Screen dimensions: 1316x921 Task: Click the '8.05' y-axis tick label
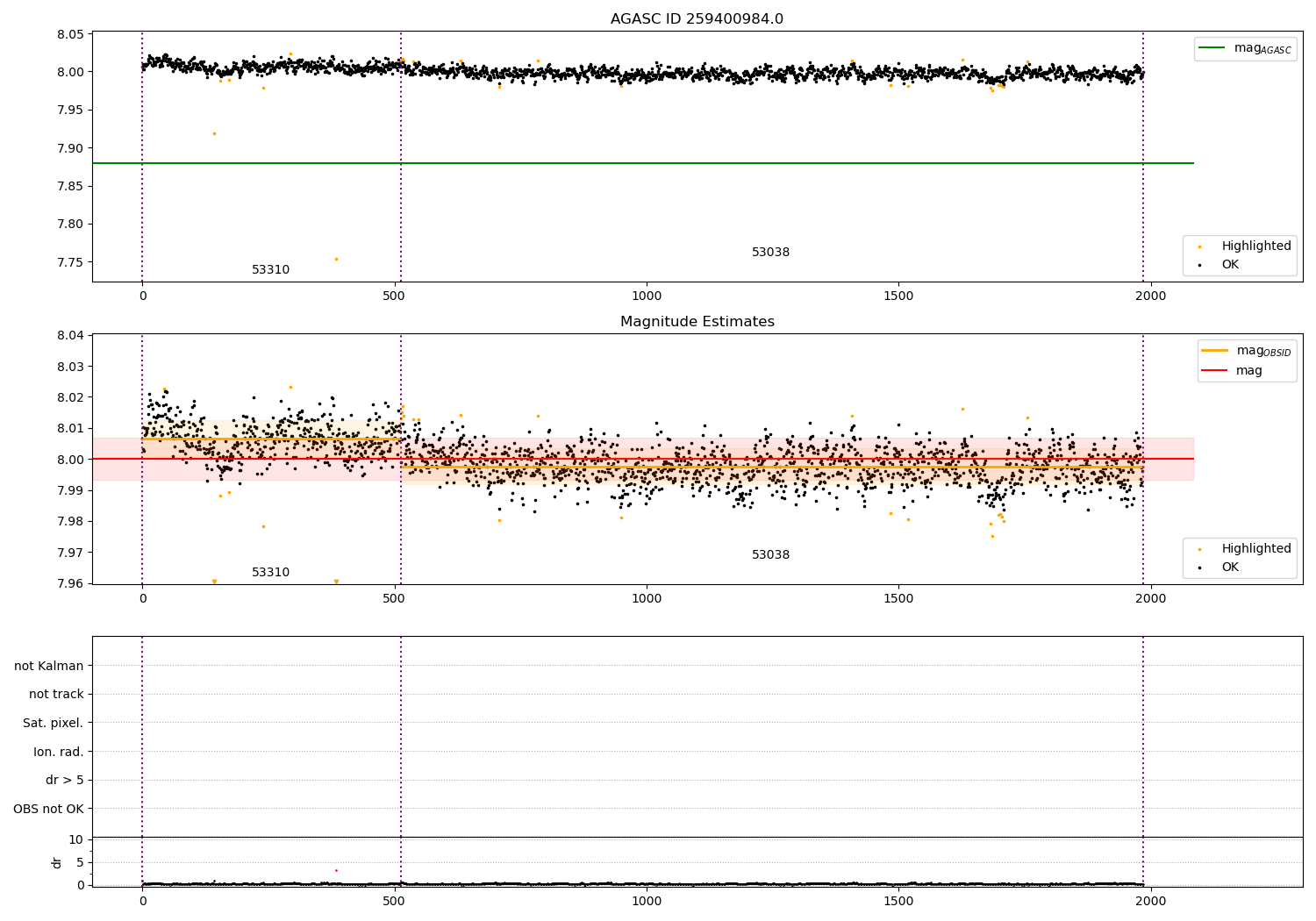pyautogui.click(x=71, y=34)
